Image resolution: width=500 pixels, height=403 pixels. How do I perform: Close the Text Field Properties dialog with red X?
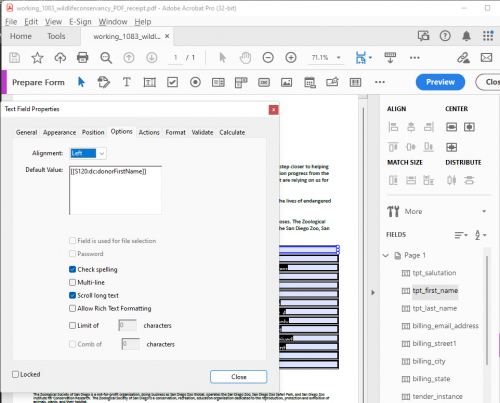point(273,110)
